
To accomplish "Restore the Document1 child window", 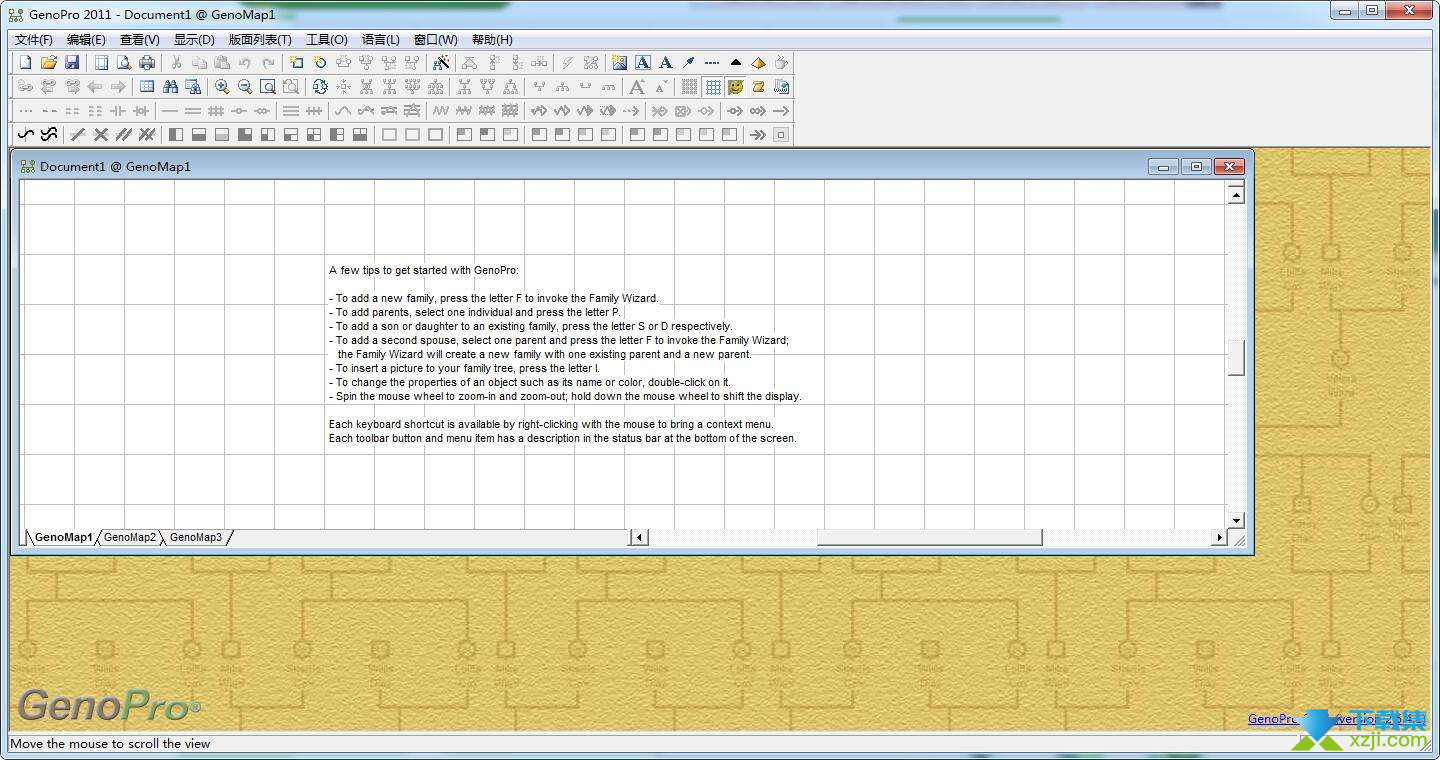I will [1196, 166].
